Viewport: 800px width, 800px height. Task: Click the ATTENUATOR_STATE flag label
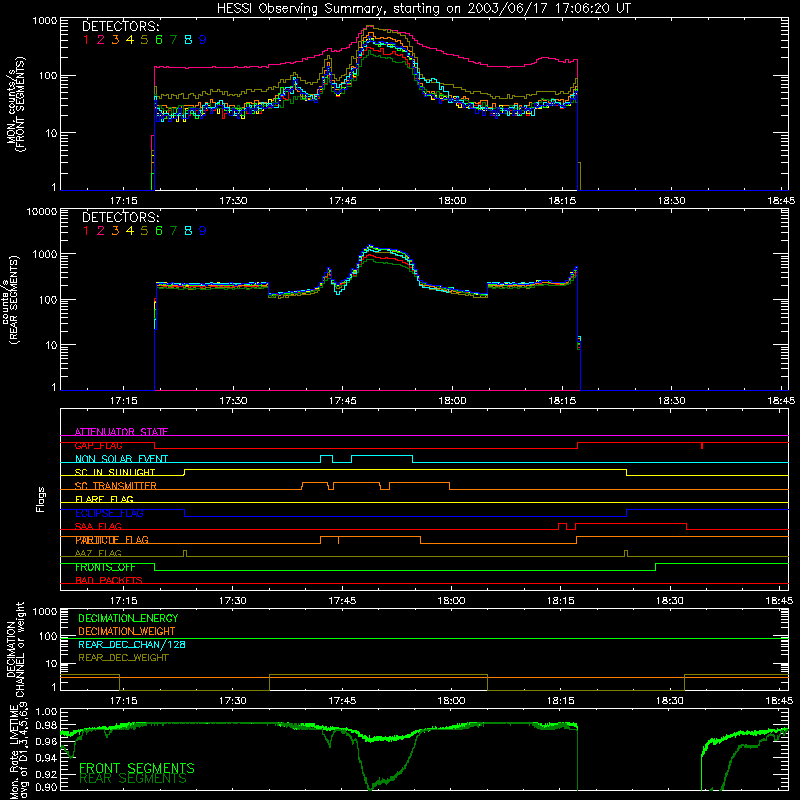(121, 432)
